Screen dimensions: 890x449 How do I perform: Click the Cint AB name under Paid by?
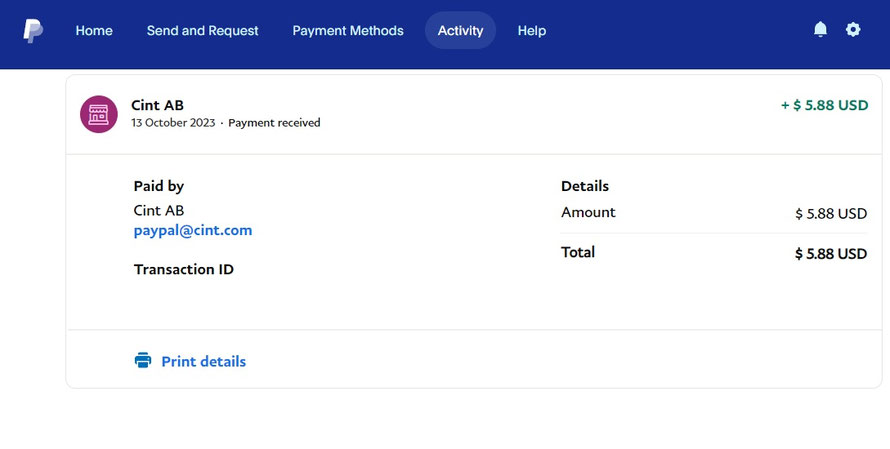159,211
